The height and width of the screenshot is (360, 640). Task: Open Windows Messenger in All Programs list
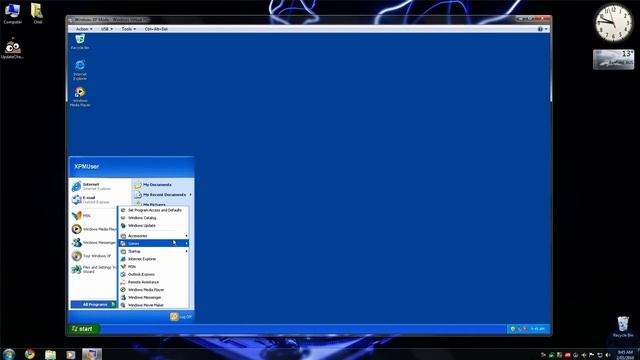(153, 298)
